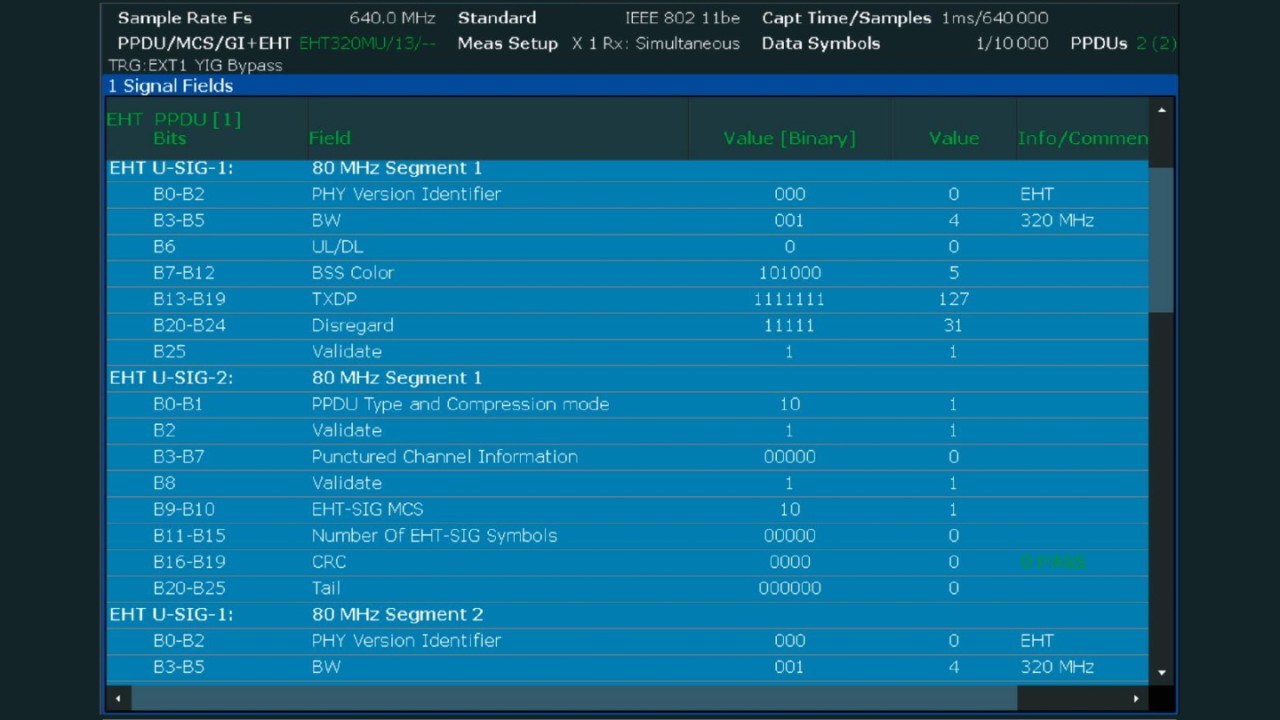Click the 'B20-B24' bits cell
The height and width of the screenshot is (720, 1280).
tap(189, 325)
